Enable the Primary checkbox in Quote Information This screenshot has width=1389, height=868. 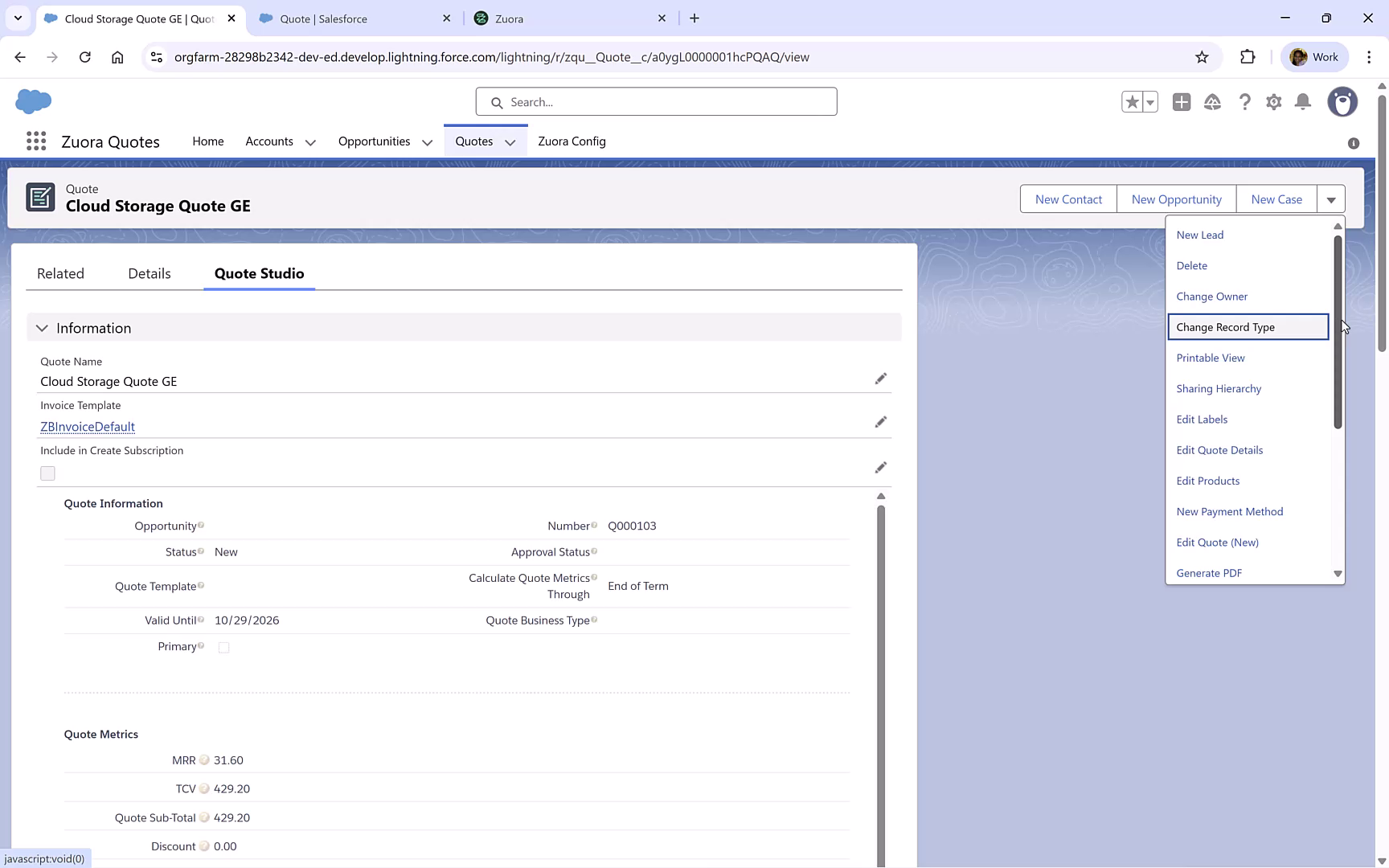pos(224,647)
